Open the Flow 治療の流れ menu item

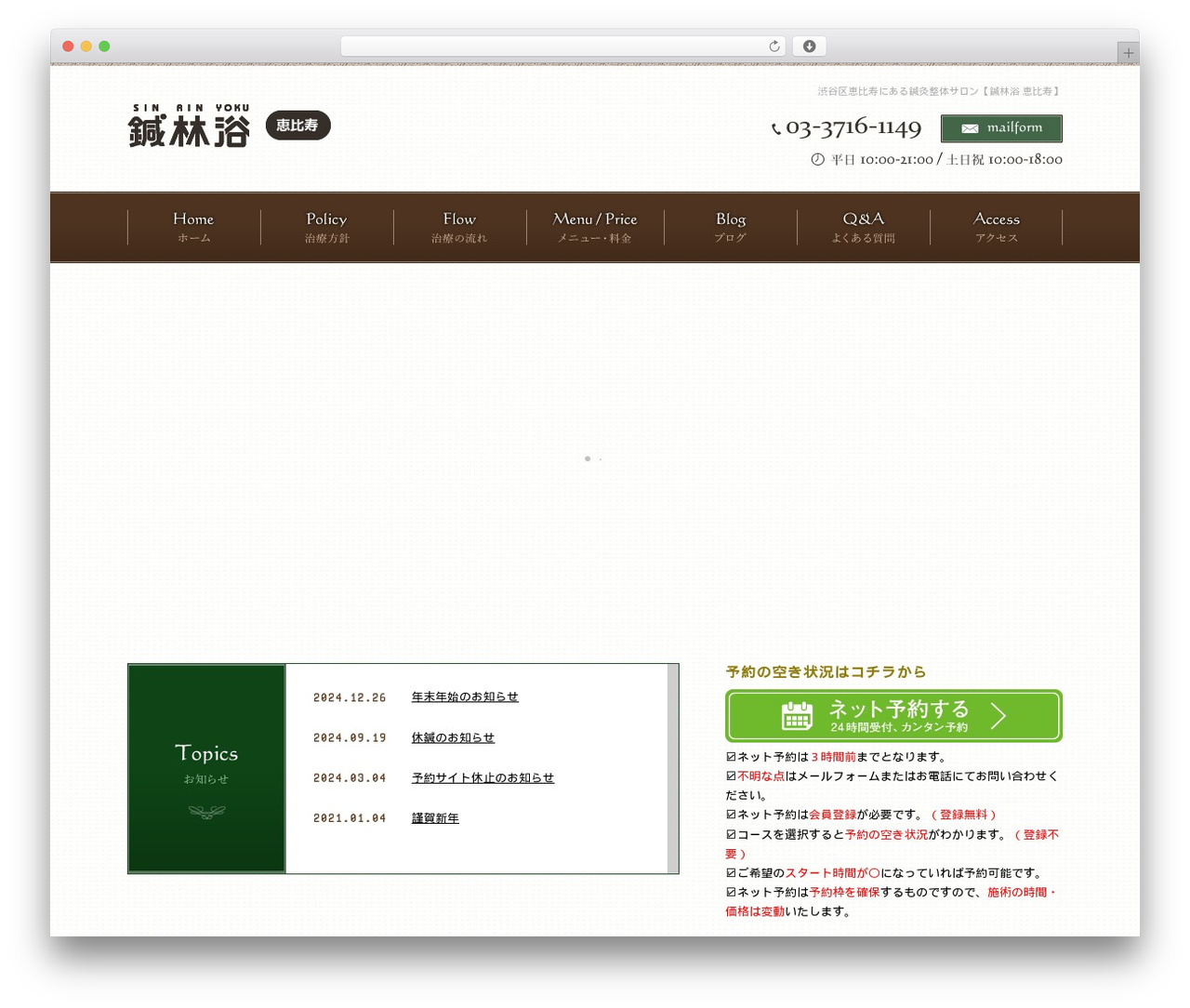(x=459, y=227)
